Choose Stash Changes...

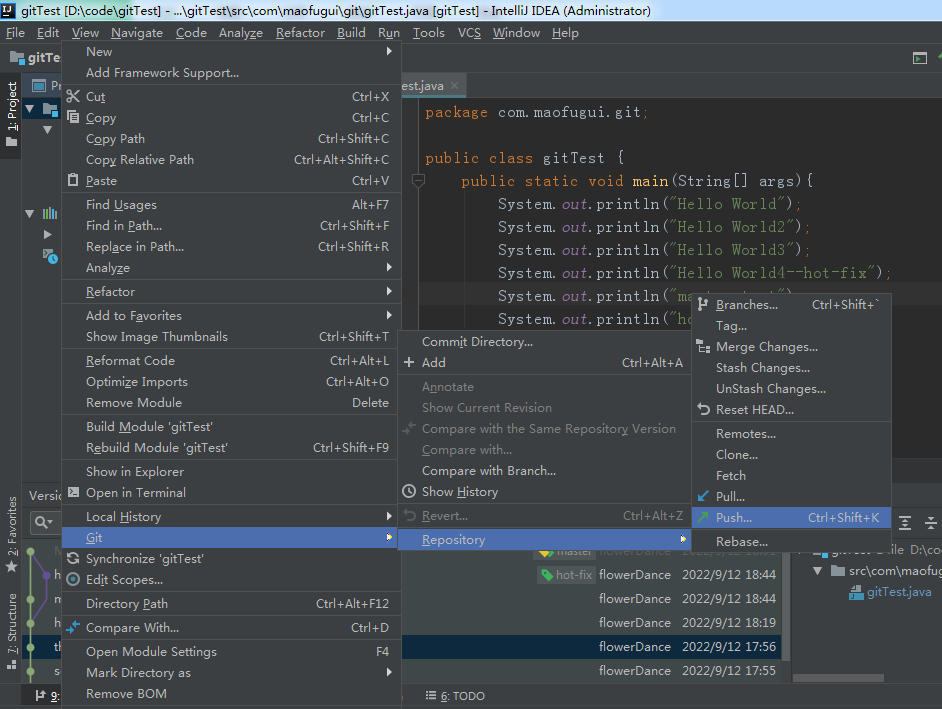click(x=791, y=368)
